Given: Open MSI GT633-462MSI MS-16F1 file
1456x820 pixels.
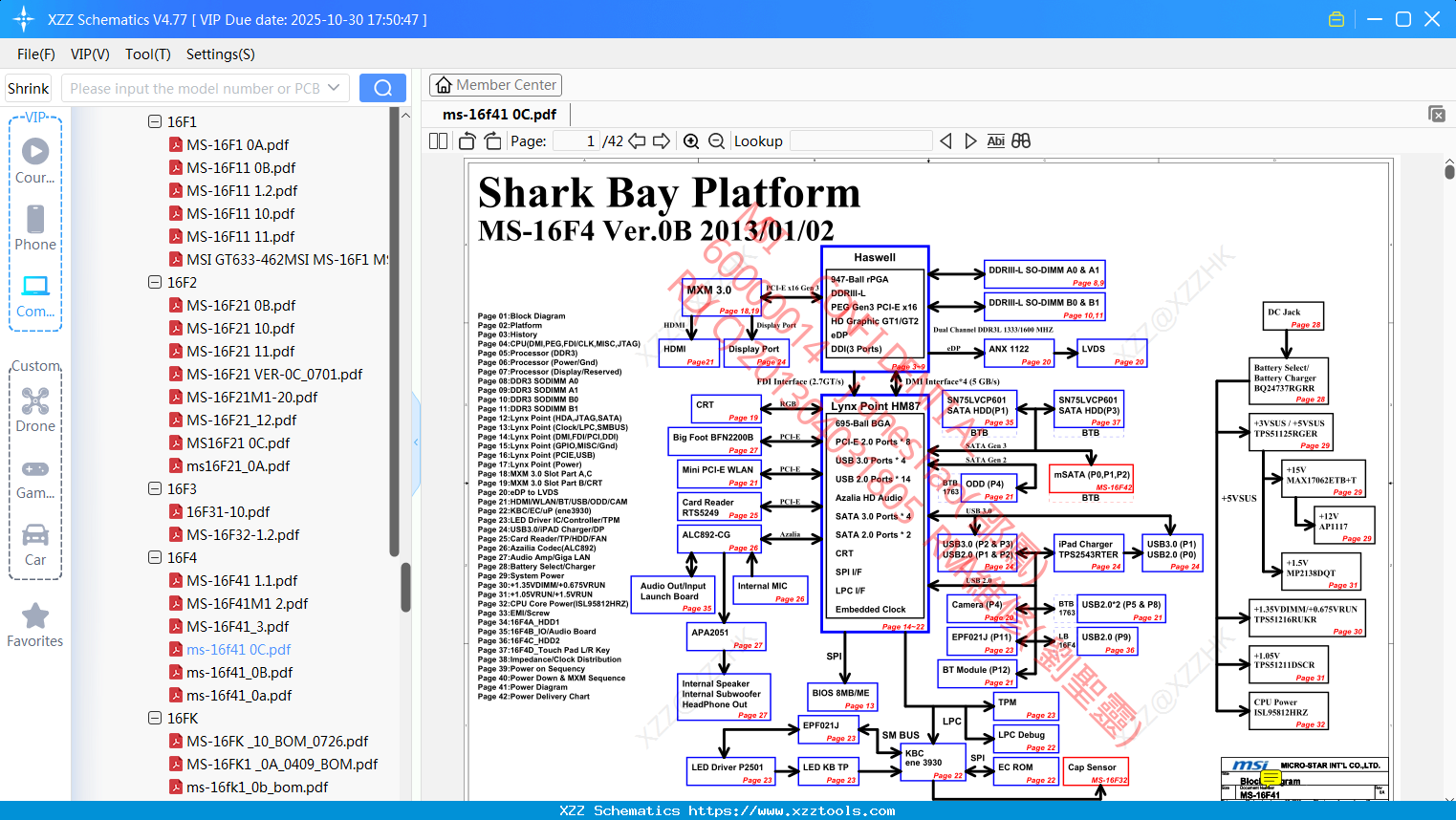Looking at the screenshot, I should [x=287, y=259].
